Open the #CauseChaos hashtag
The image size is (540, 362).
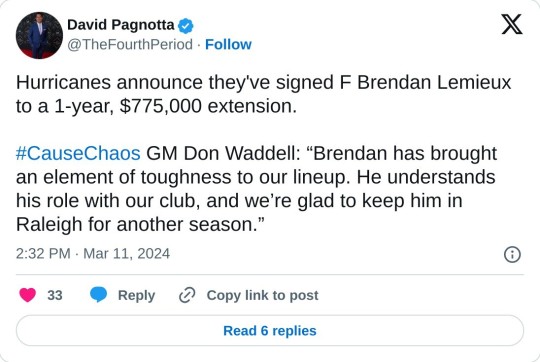(x=78, y=153)
